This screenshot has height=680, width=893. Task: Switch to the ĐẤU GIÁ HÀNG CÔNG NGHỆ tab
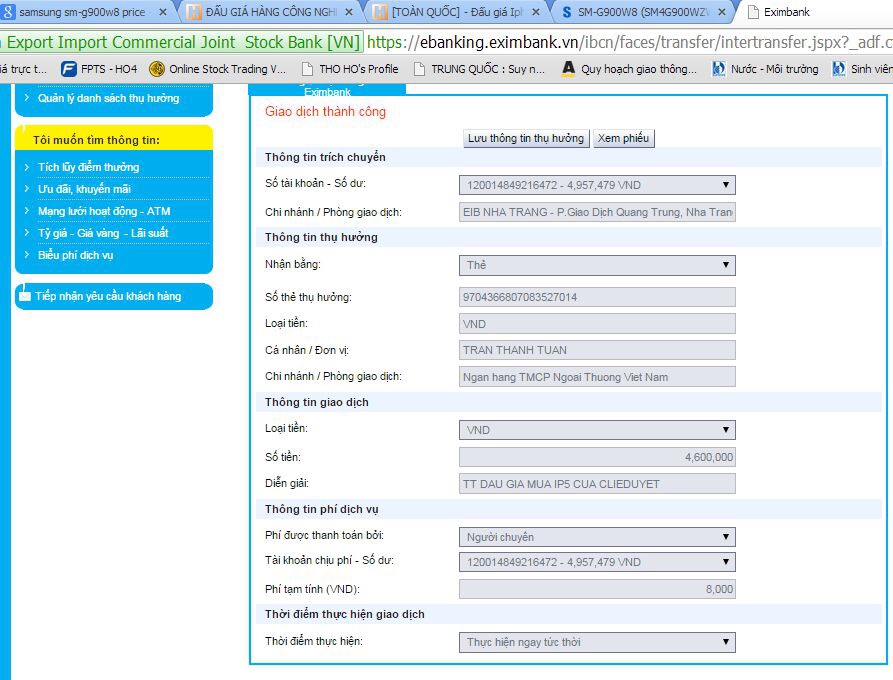(270, 12)
